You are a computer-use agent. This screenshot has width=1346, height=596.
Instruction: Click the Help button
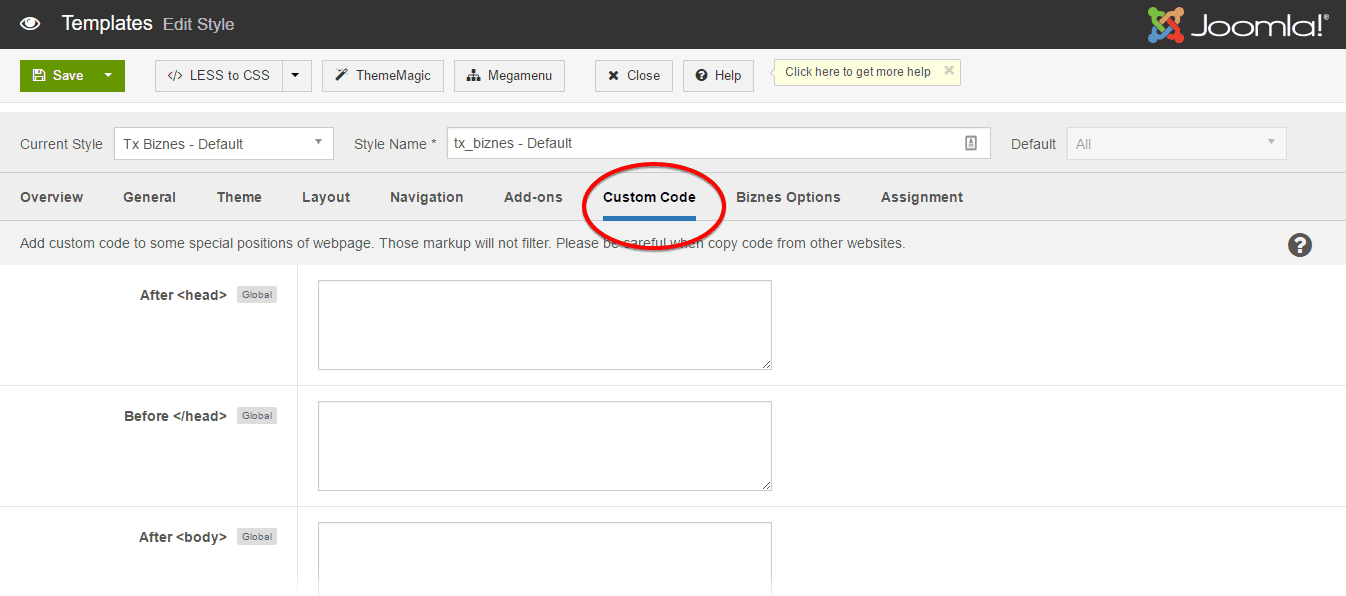click(x=718, y=76)
